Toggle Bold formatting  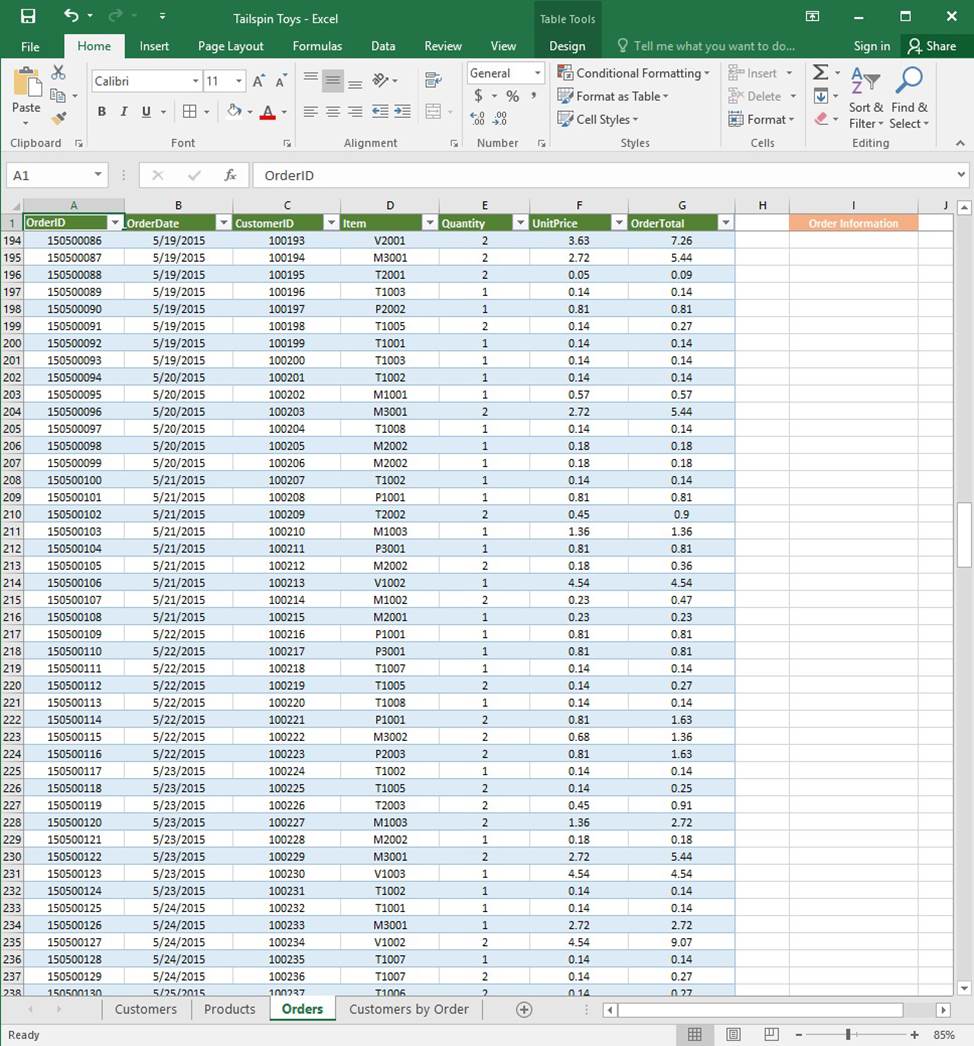click(x=101, y=112)
